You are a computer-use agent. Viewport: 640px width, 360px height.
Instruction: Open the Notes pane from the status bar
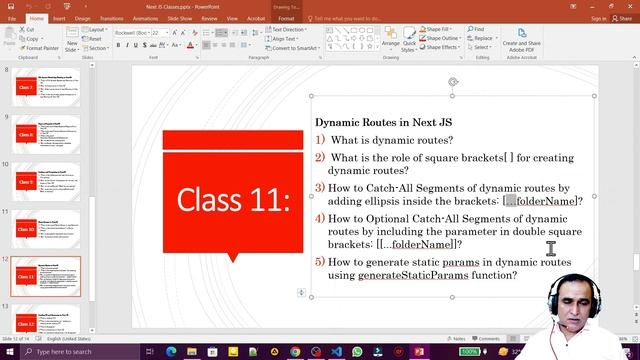[x=456, y=339]
